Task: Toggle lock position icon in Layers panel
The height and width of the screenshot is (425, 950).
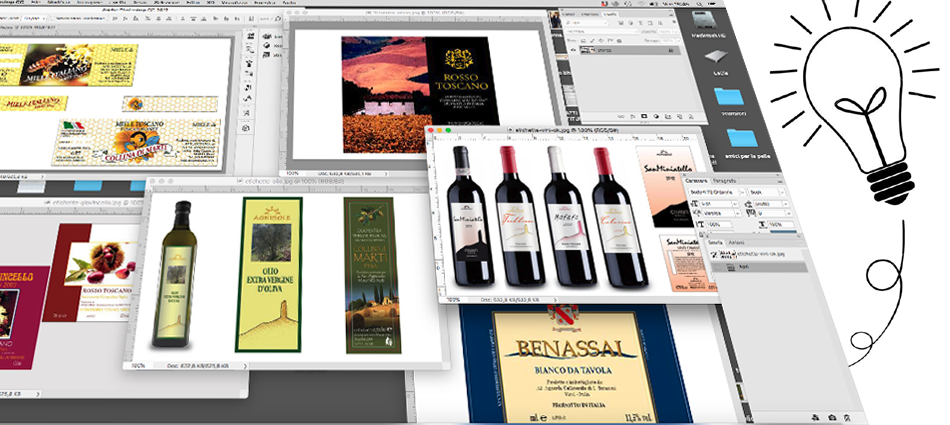Action: (x=601, y=41)
